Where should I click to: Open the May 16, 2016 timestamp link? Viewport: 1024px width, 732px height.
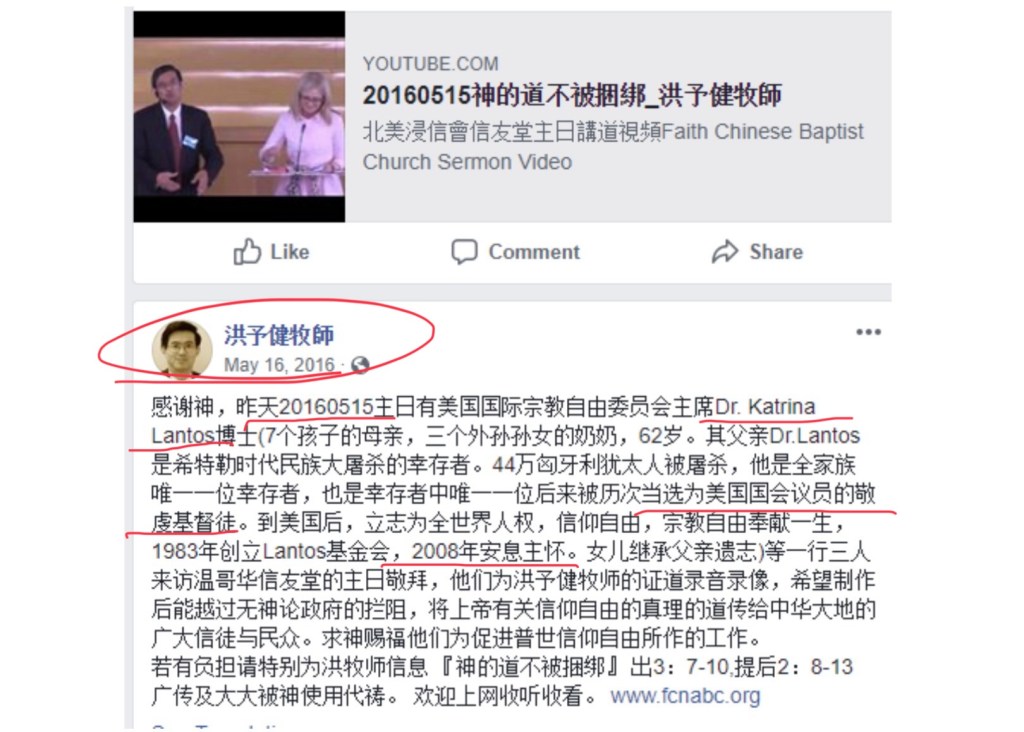[279, 365]
